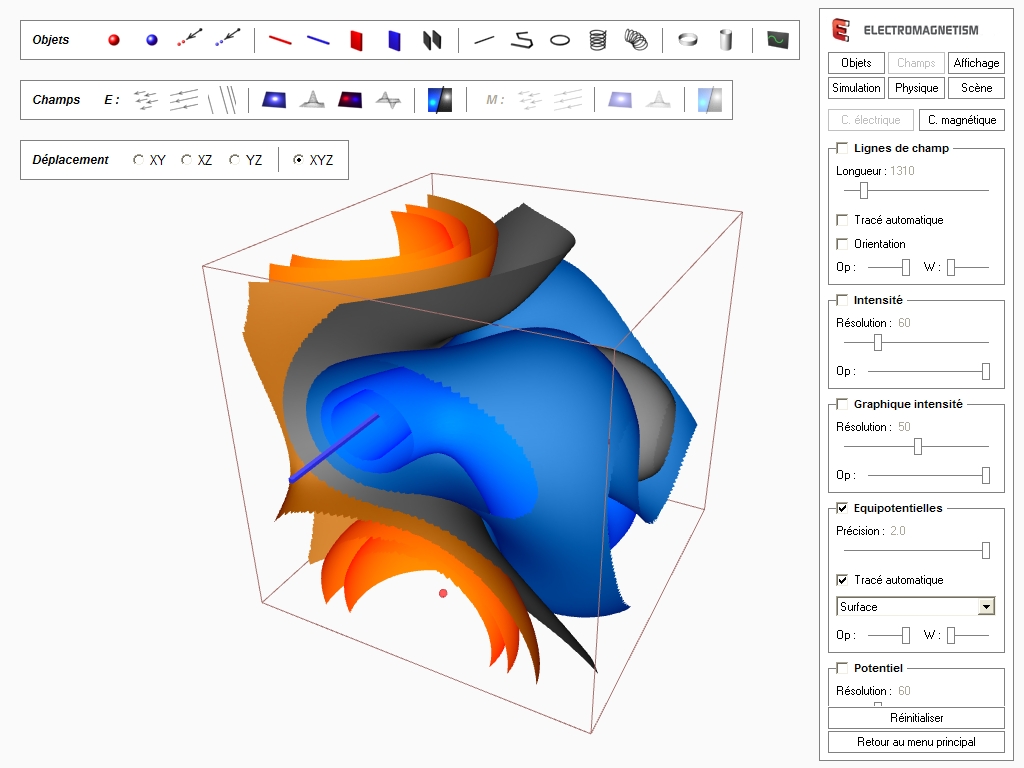1024x768 pixels.
Task: Place a circular current loop
Action: (561, 40)
